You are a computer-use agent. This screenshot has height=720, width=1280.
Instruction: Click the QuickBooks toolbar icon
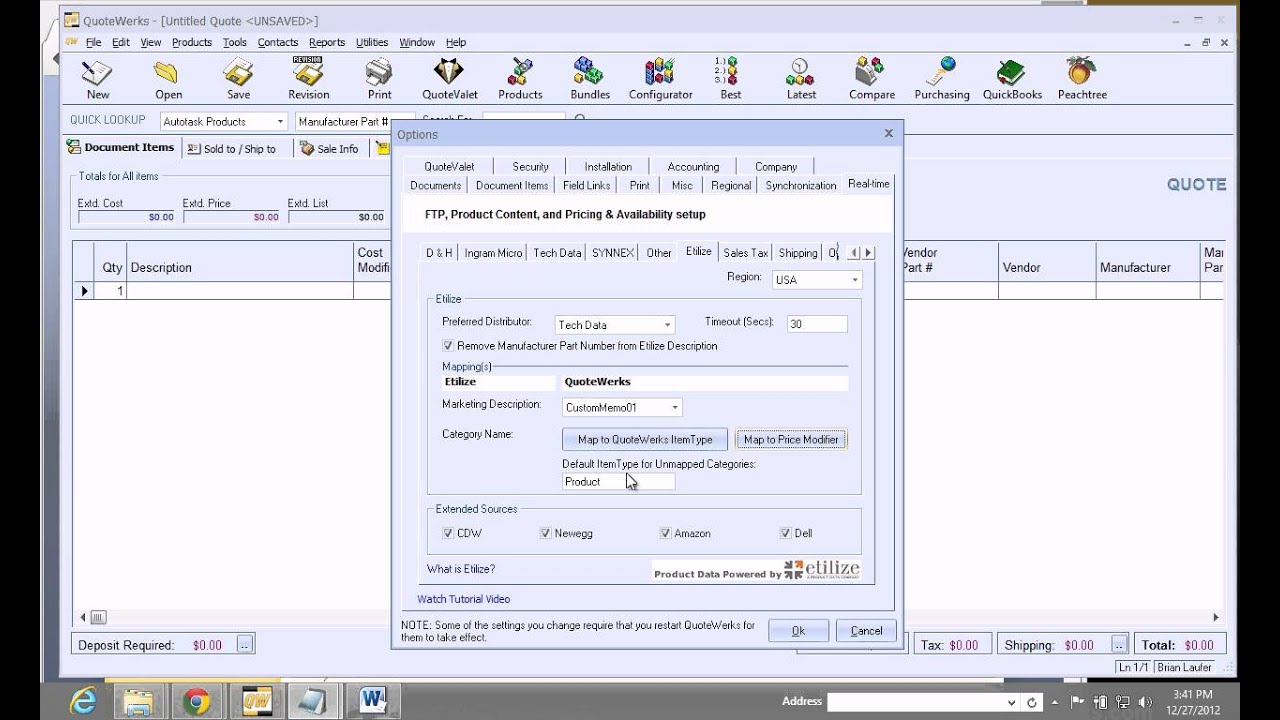tap(1012, 79)
